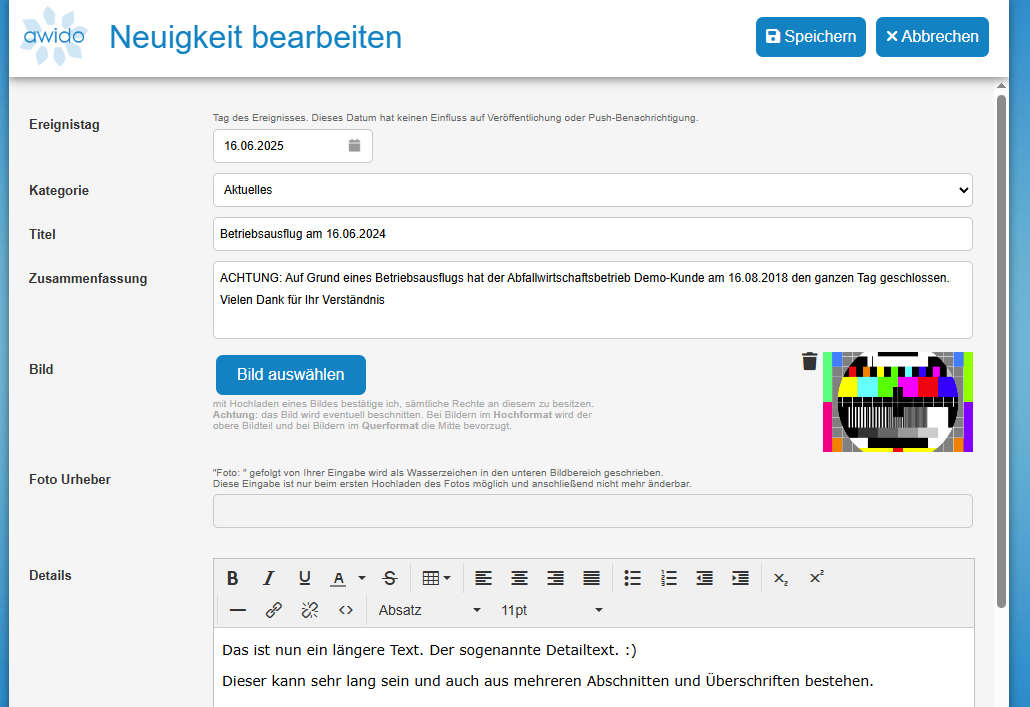Open the source code view icon
This screenshot has width=1030, height=707.
346,610
